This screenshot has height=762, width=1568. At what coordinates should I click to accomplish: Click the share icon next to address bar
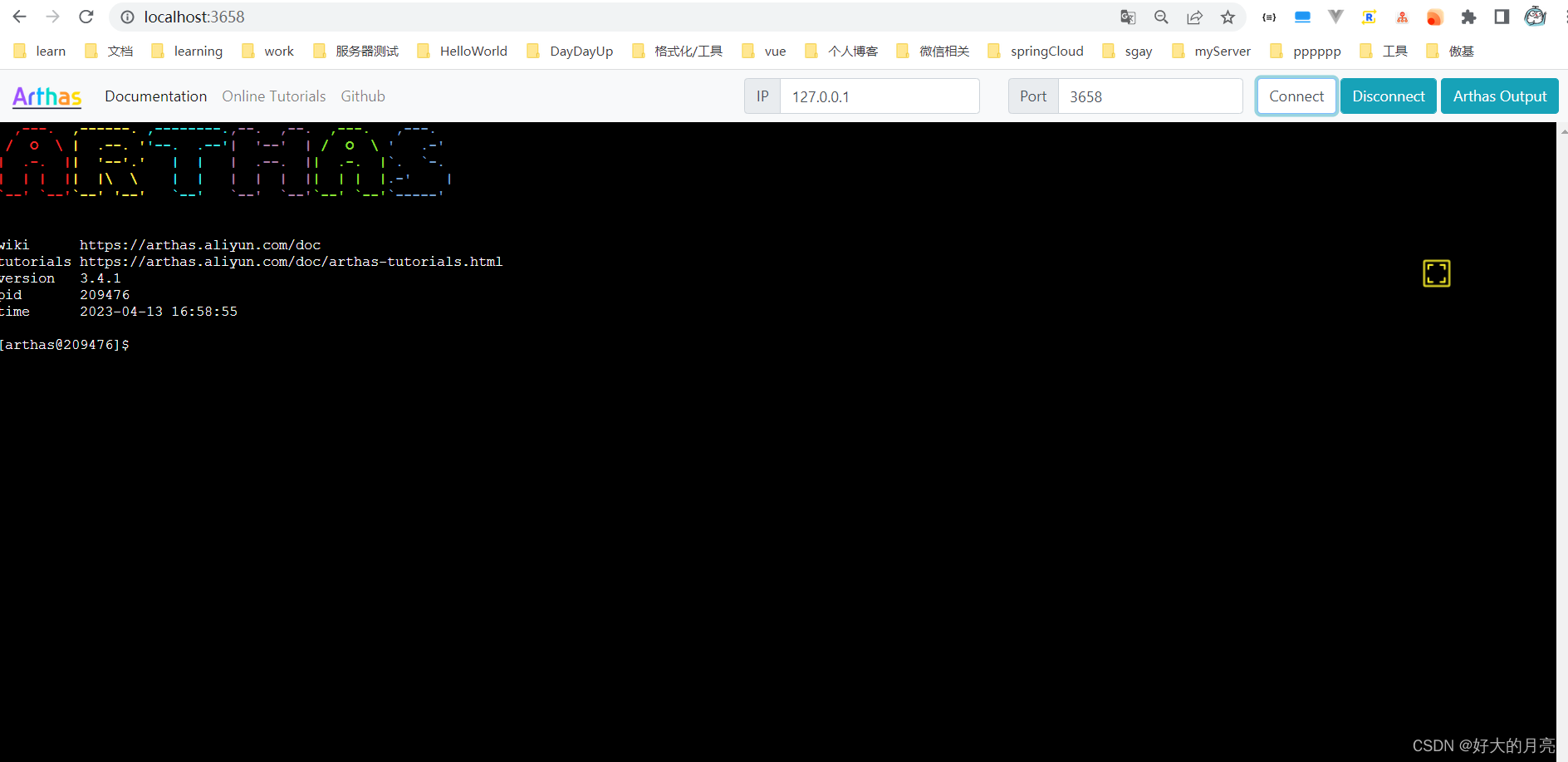point(1194,17)
